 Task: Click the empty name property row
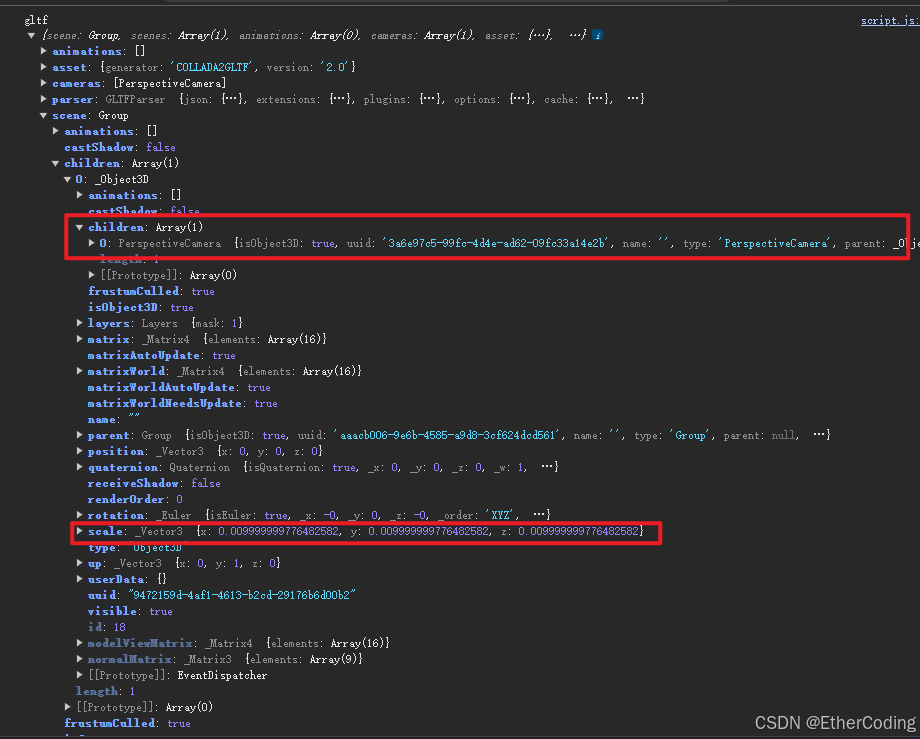coord(114,419)
